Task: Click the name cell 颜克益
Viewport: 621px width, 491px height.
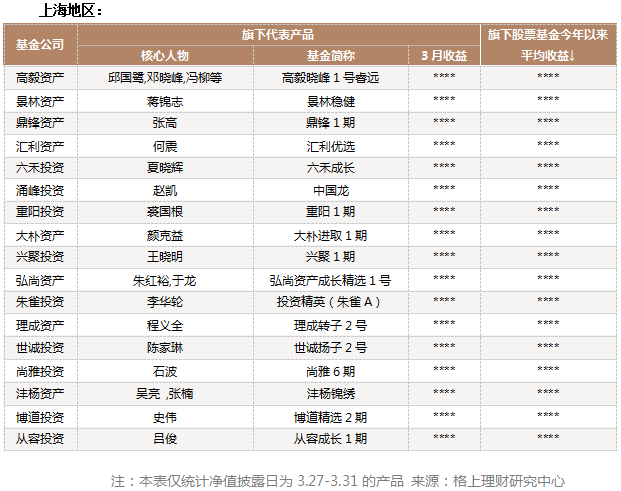Action: pos(165,236)
